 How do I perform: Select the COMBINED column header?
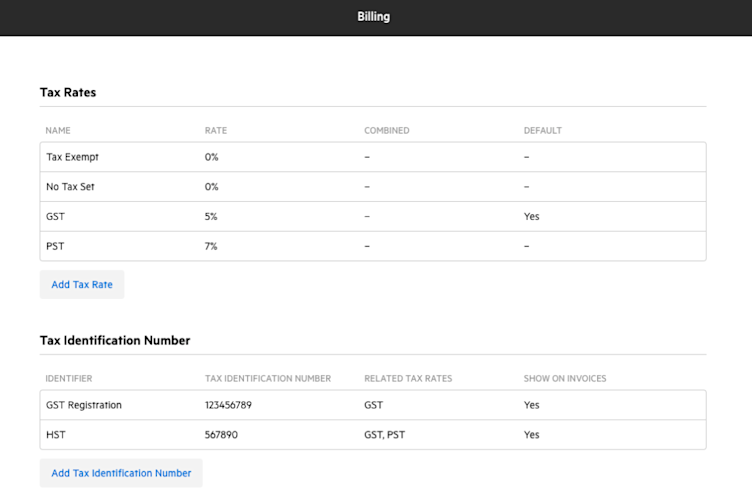387,130
